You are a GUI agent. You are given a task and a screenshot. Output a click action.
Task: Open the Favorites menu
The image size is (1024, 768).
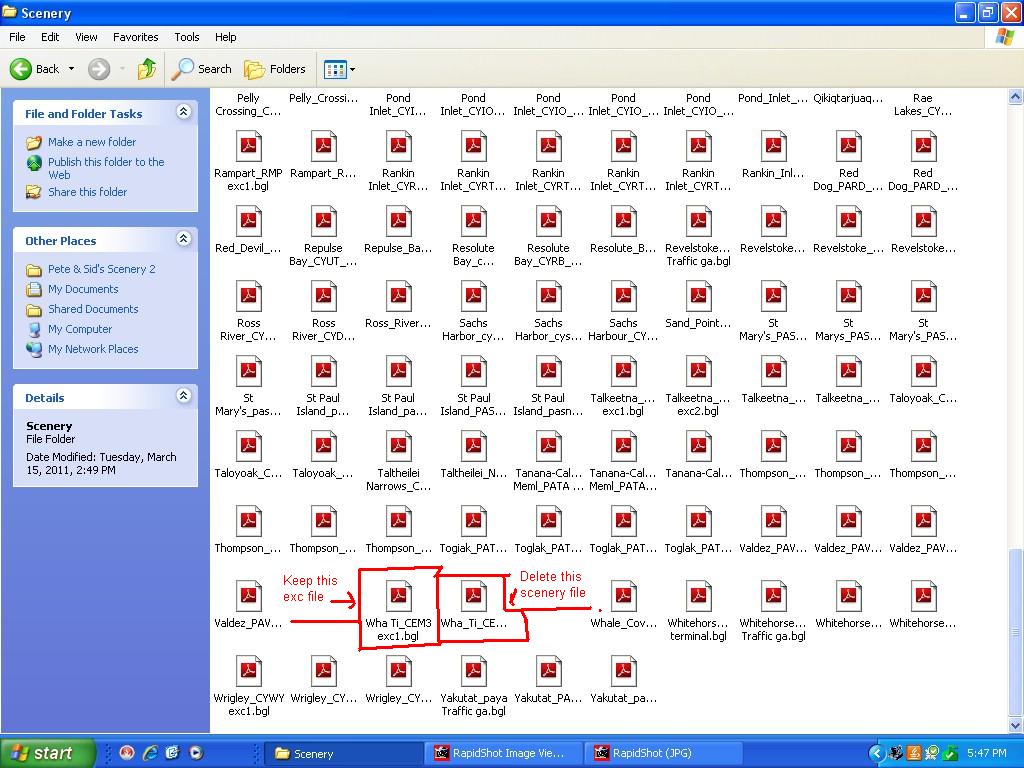tap(135, 37)
